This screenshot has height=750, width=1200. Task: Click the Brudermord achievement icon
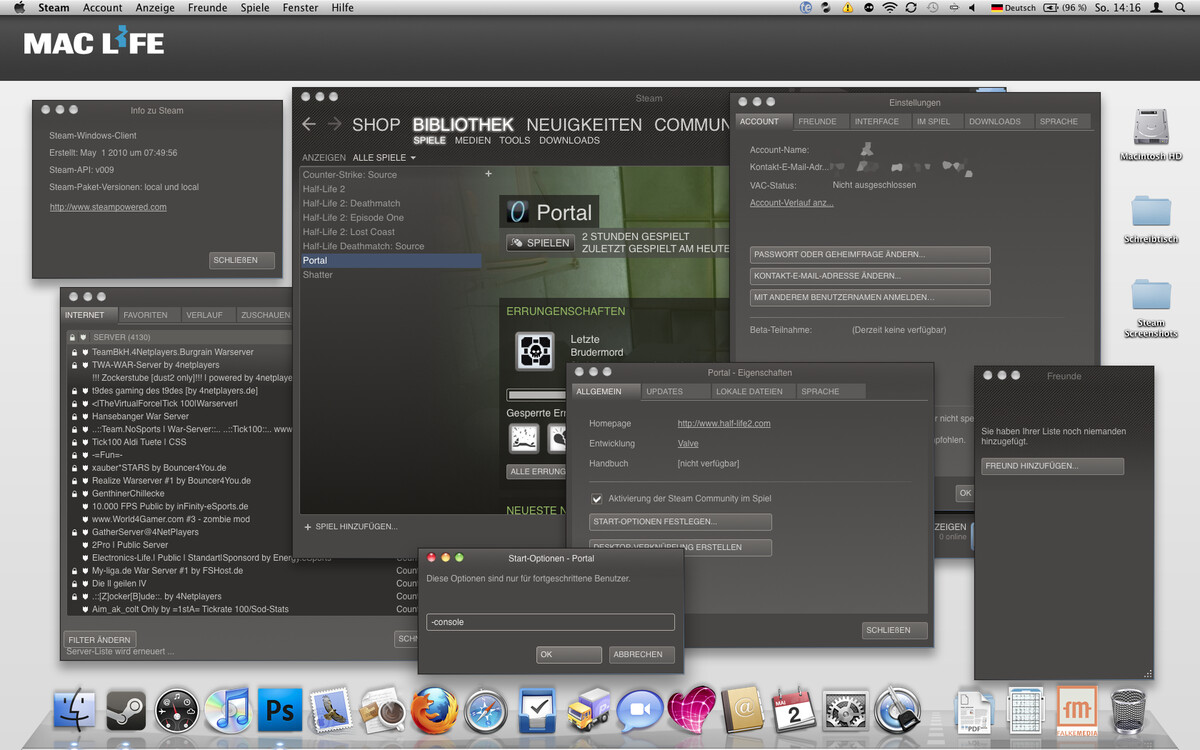(x=537, y=351)
